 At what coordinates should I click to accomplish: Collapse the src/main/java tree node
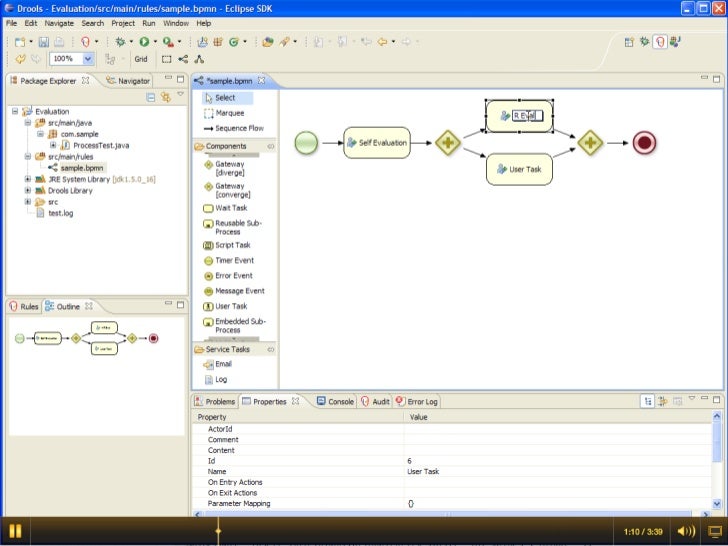point(28,123)
